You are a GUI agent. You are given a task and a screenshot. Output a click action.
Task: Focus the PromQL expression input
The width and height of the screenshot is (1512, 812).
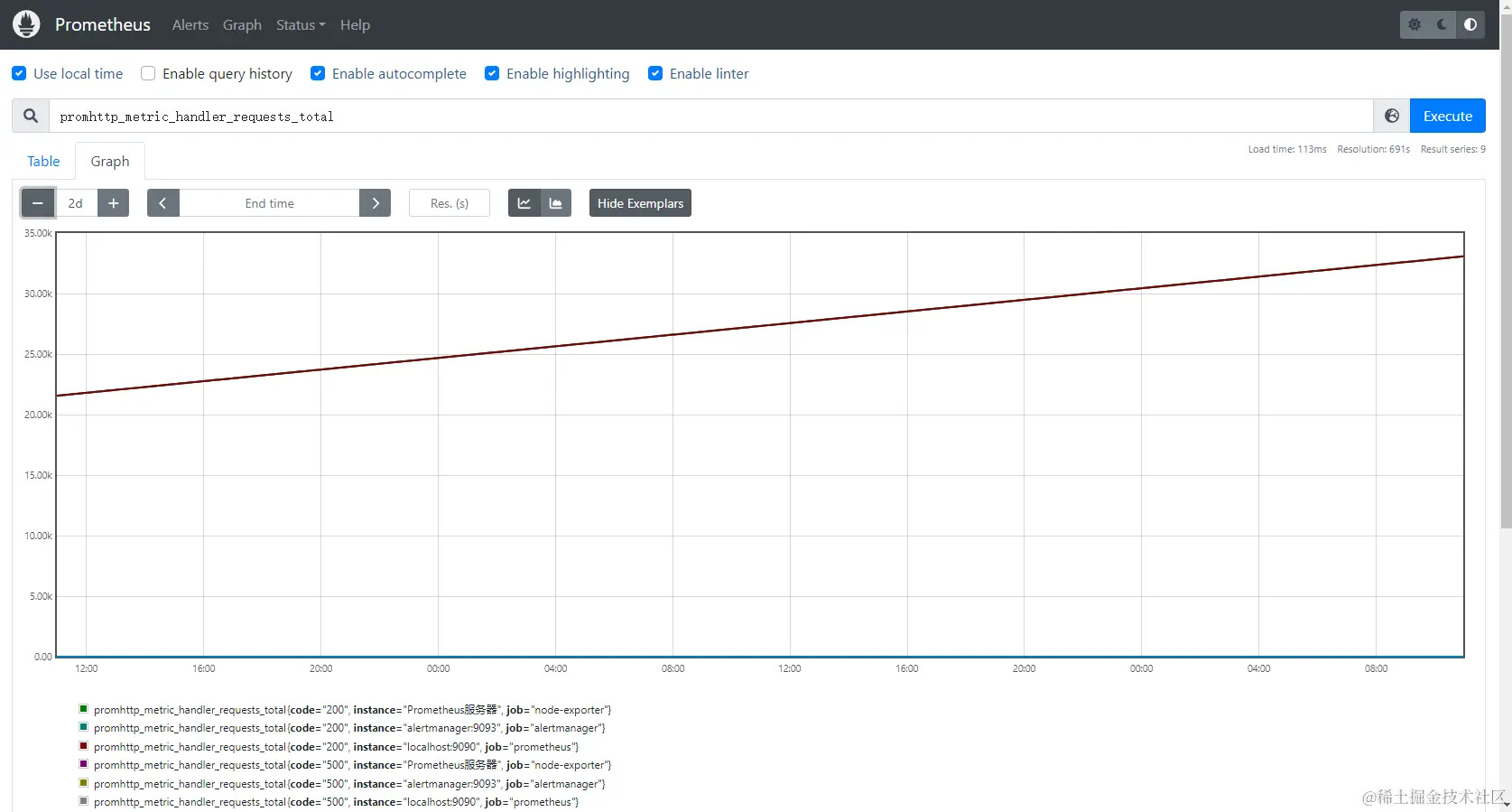711,116
